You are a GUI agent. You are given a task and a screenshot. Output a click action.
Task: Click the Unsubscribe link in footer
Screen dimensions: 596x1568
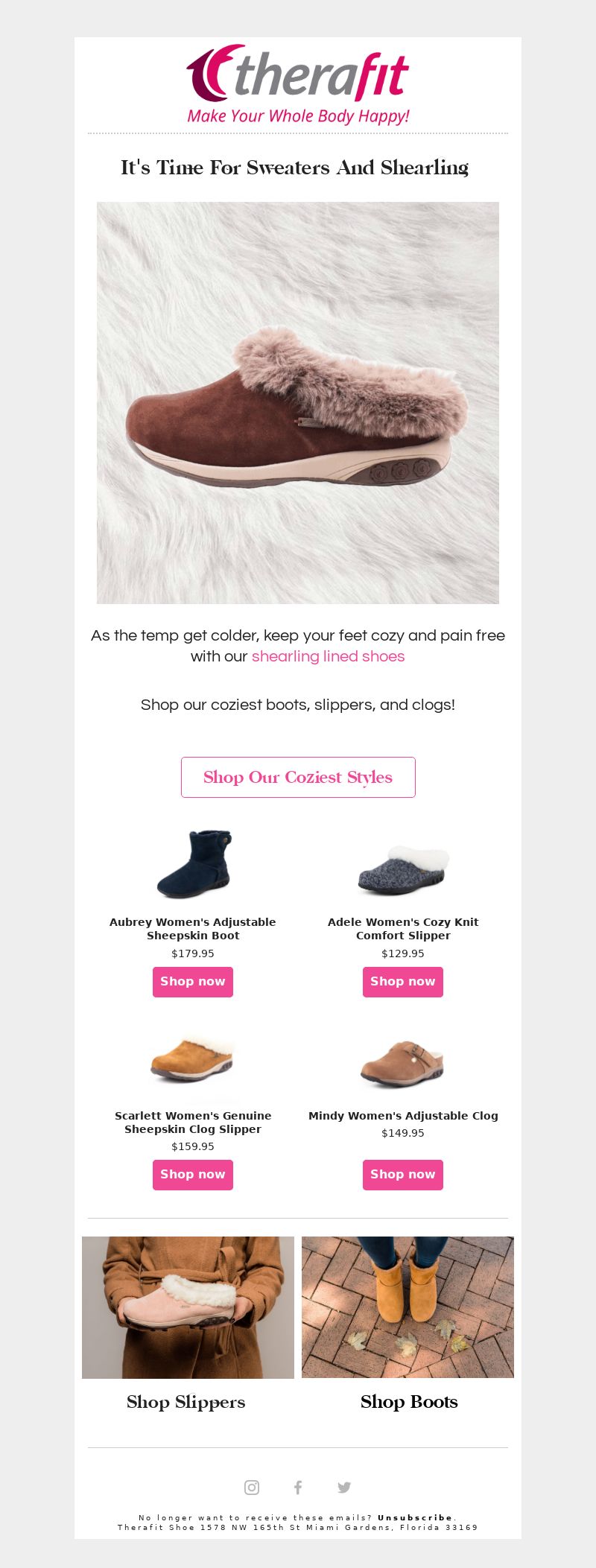[415, 1517]
